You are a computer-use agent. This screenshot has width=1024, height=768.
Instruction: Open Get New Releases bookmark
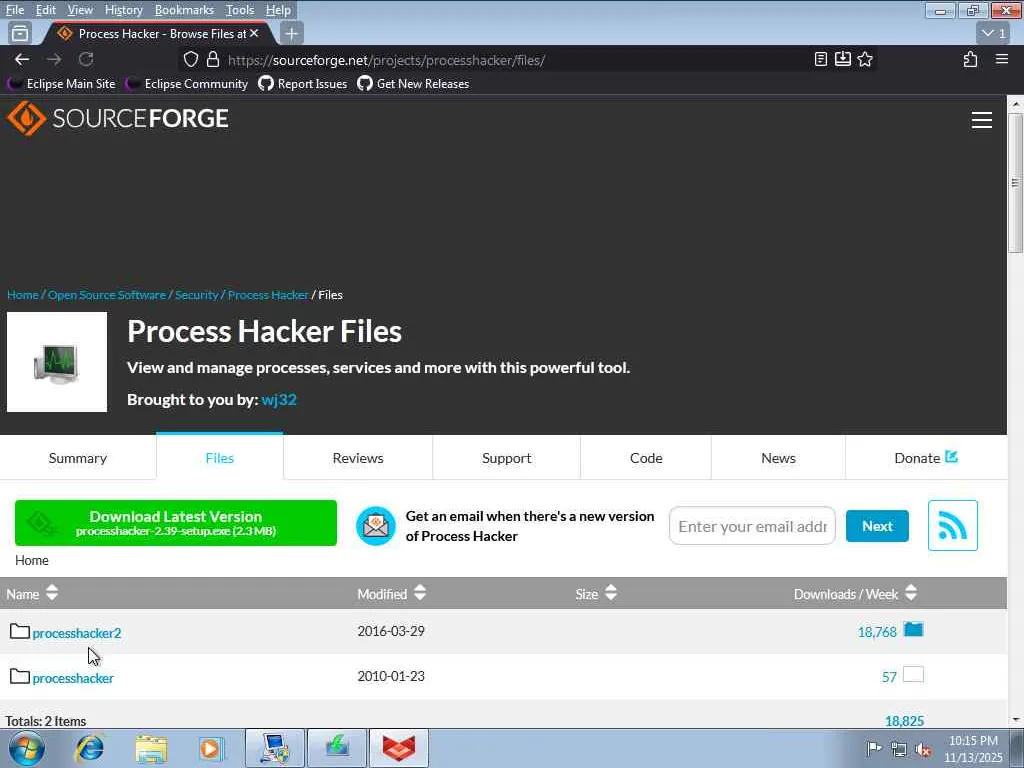tap(413, 84)
